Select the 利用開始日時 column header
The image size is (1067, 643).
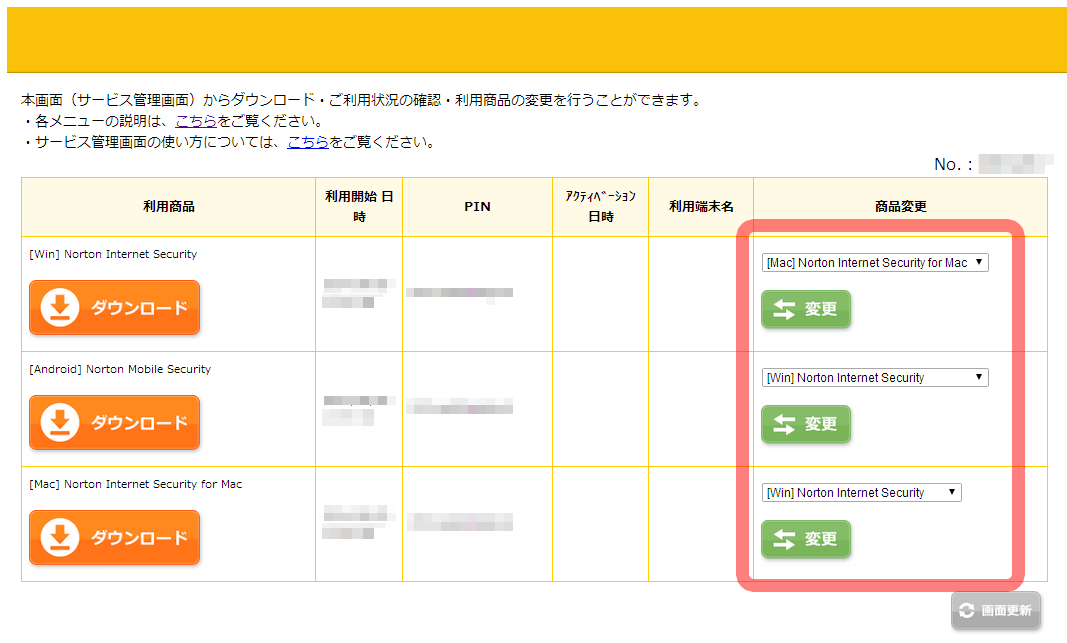point(359,207)
